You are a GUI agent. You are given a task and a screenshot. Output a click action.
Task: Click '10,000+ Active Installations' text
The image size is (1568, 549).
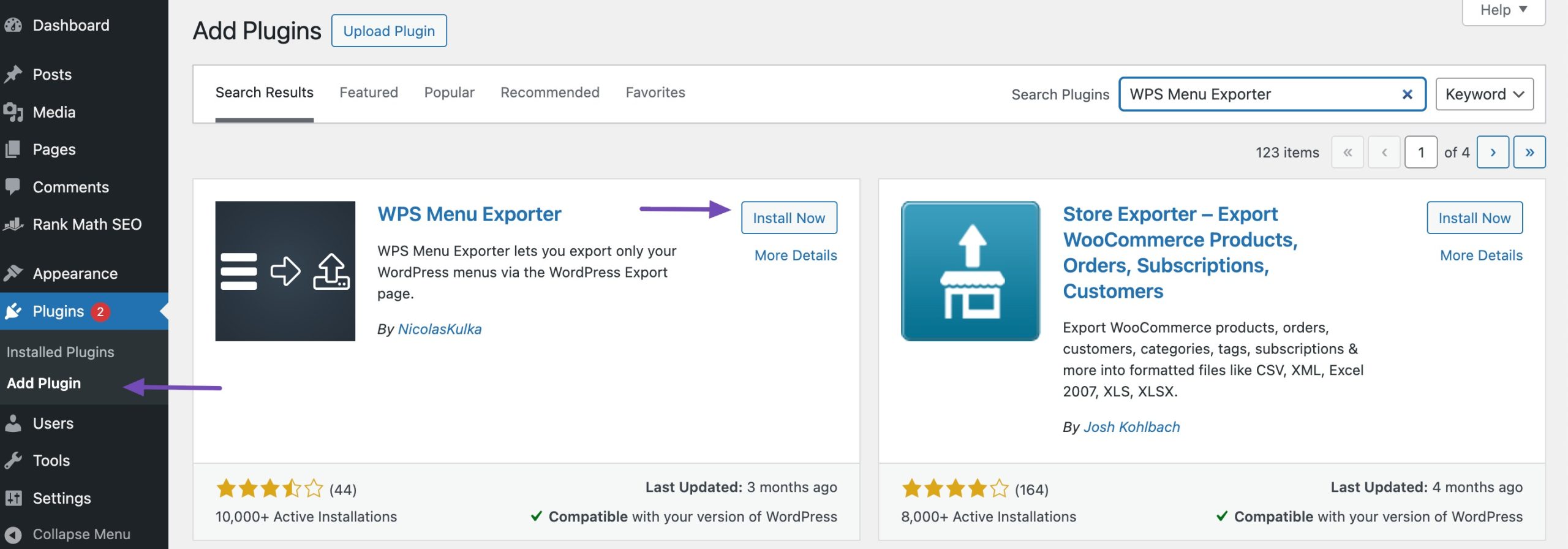[306, 517]
